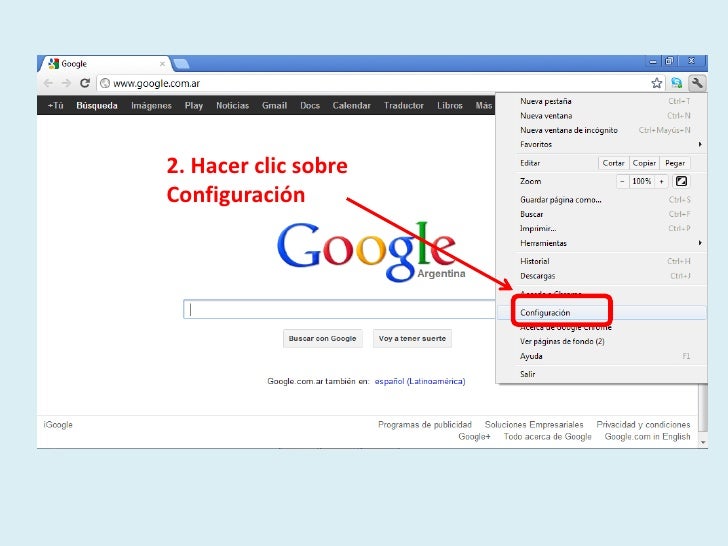
Task: Select Imprimir... in the menu
Action: click(602, 228)
